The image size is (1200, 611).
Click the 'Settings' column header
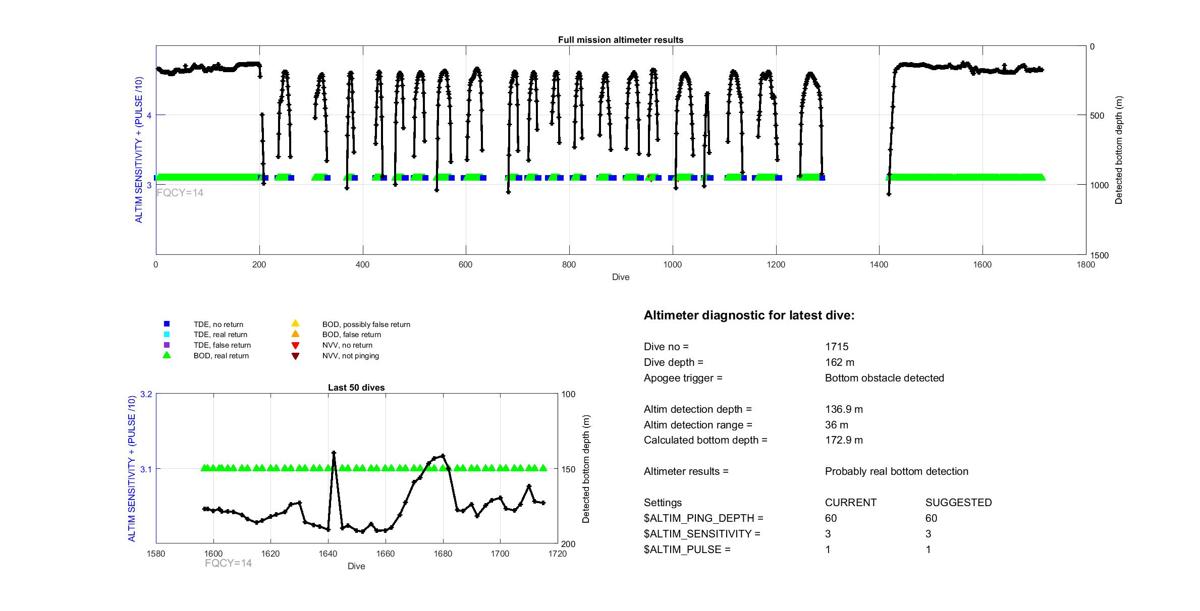coord(663,502)
